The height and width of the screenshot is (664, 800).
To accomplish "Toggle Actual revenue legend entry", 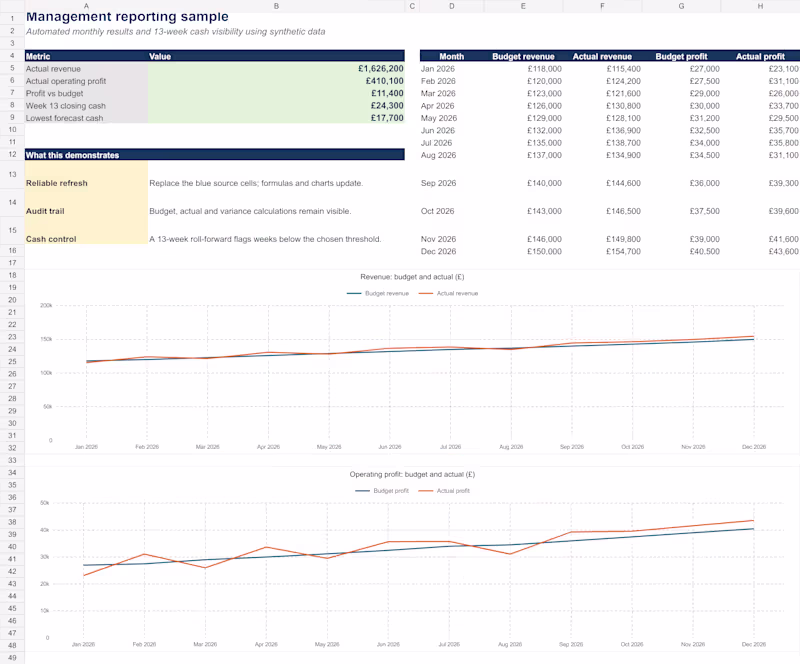I will point(448,293).
